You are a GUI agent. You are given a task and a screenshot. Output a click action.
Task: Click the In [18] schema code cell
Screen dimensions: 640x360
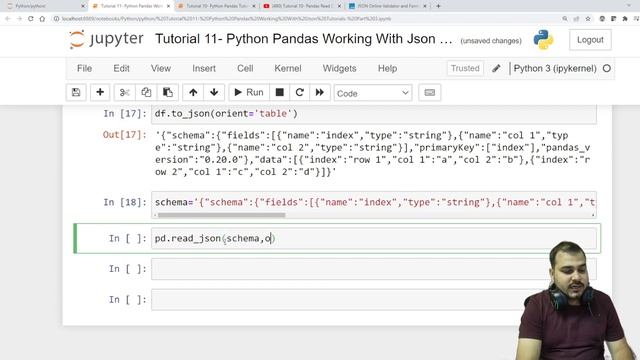click(373, 202)
